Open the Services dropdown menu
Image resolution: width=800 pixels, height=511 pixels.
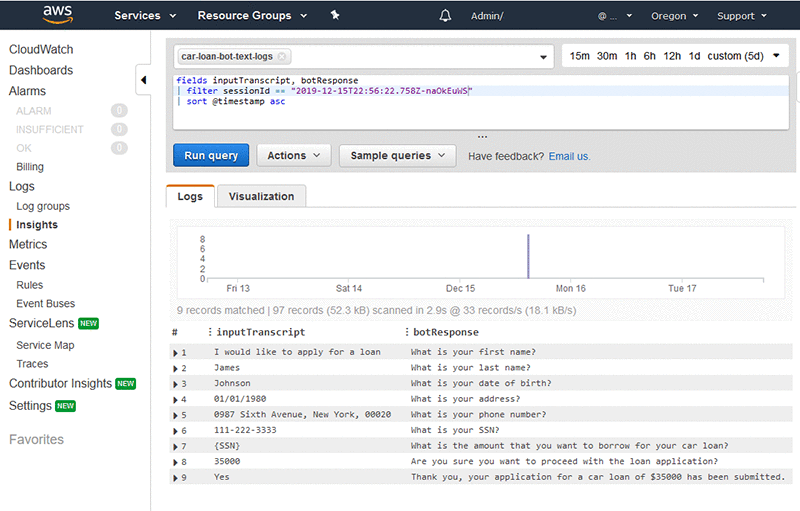[x=144, y=16]
